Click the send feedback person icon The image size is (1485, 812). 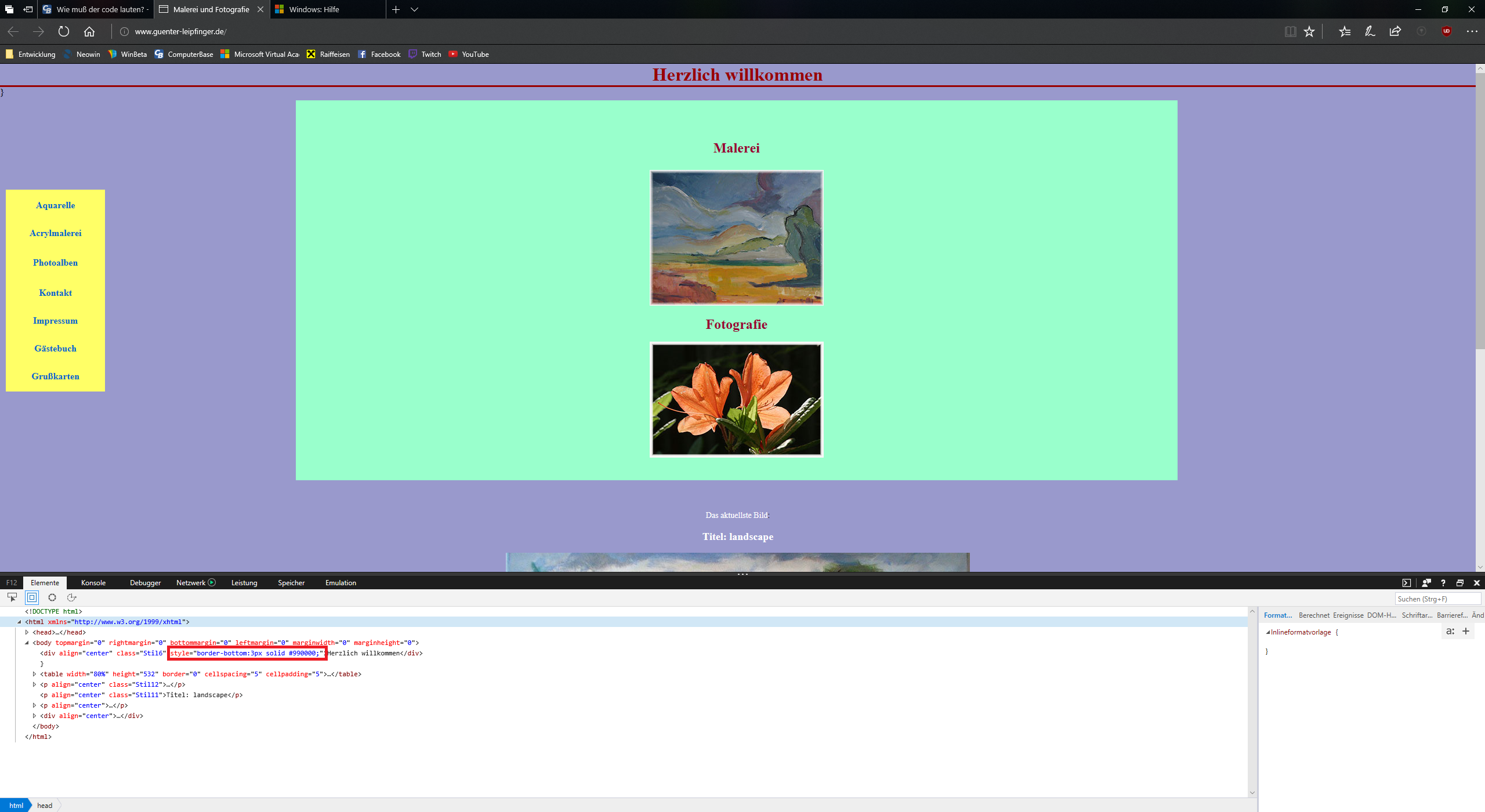point(1426,583)
